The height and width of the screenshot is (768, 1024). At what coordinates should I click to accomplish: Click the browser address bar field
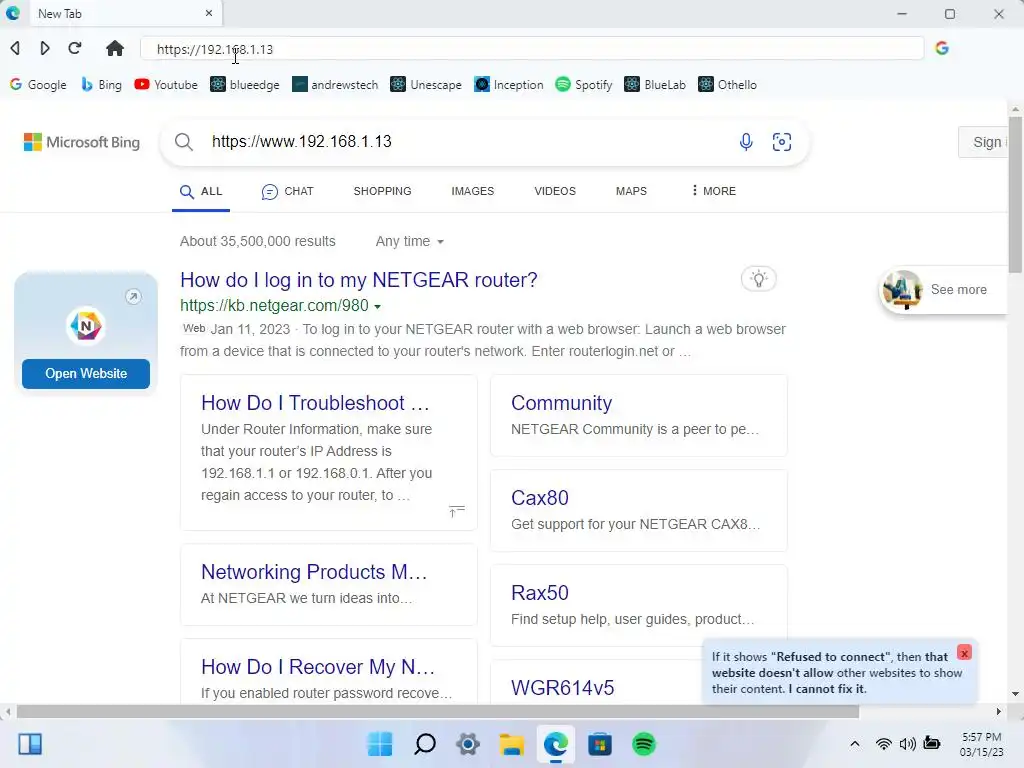532,49
